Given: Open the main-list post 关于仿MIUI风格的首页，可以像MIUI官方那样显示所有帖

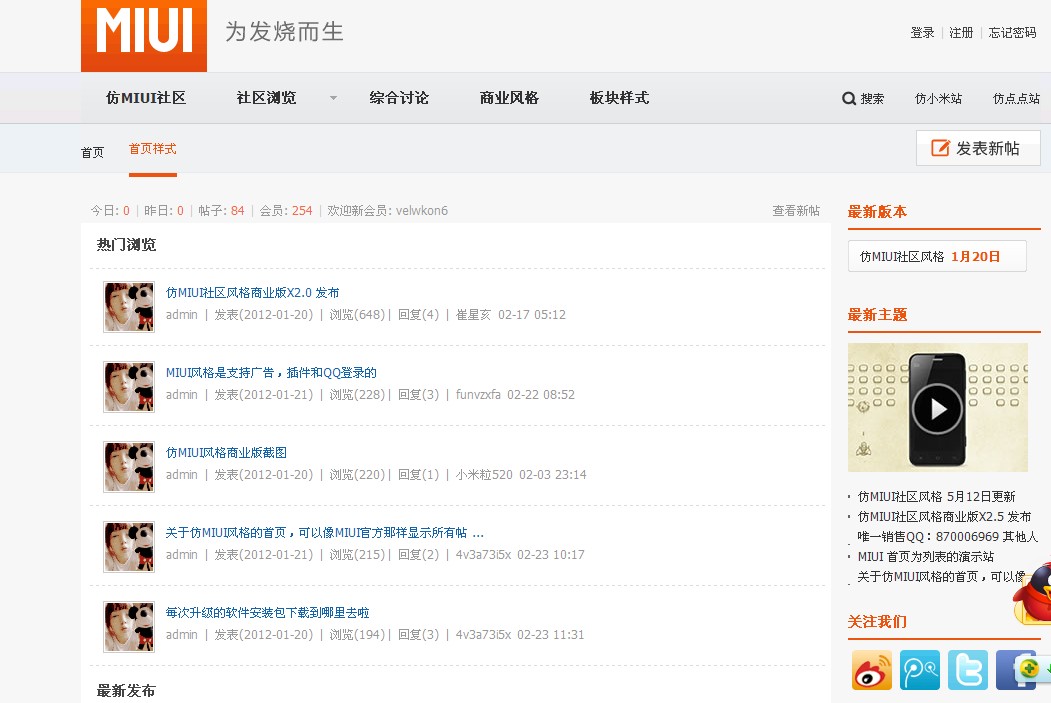Looking at the screenshot, I should point(324,533).
